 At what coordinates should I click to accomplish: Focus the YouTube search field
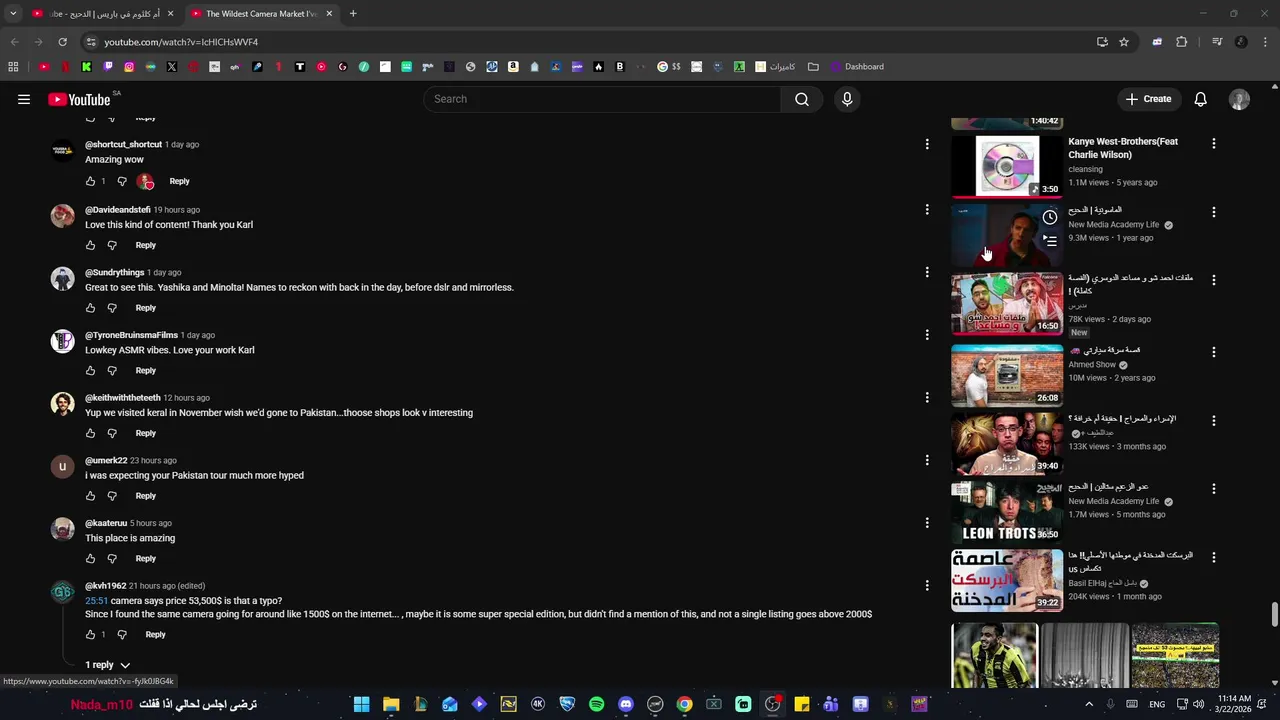coord(602,99)
